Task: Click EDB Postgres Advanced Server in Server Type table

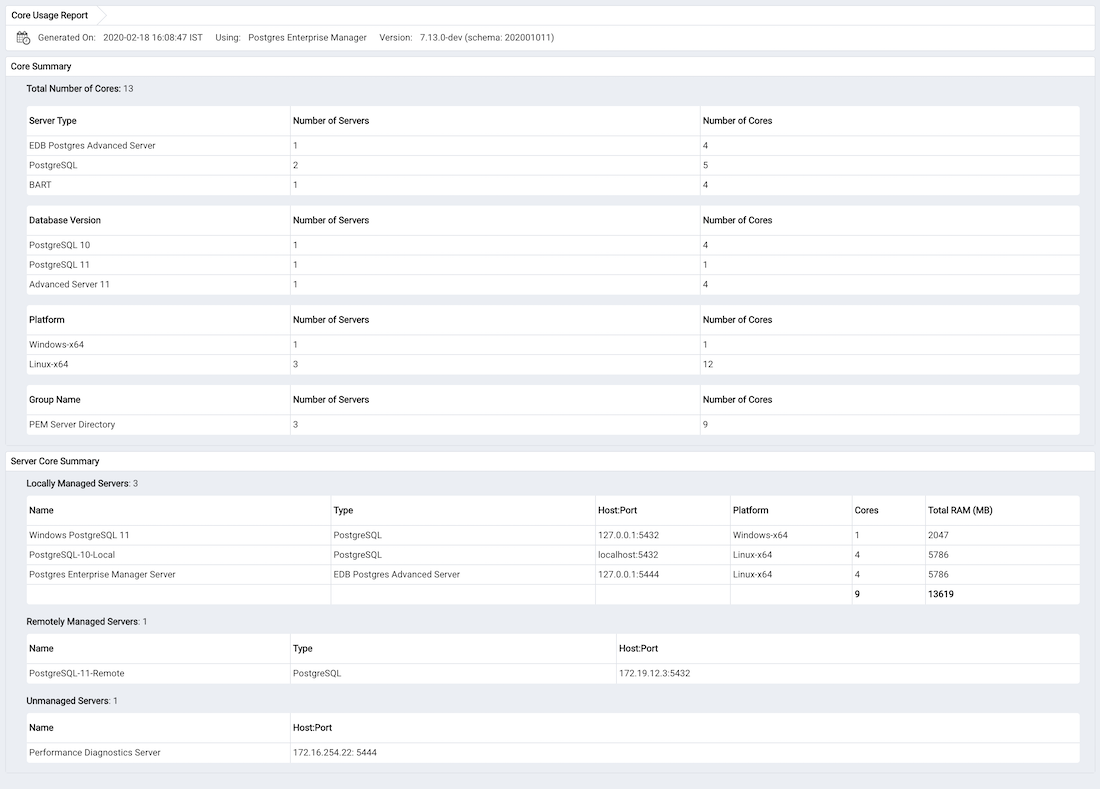Action: (92, 146)
